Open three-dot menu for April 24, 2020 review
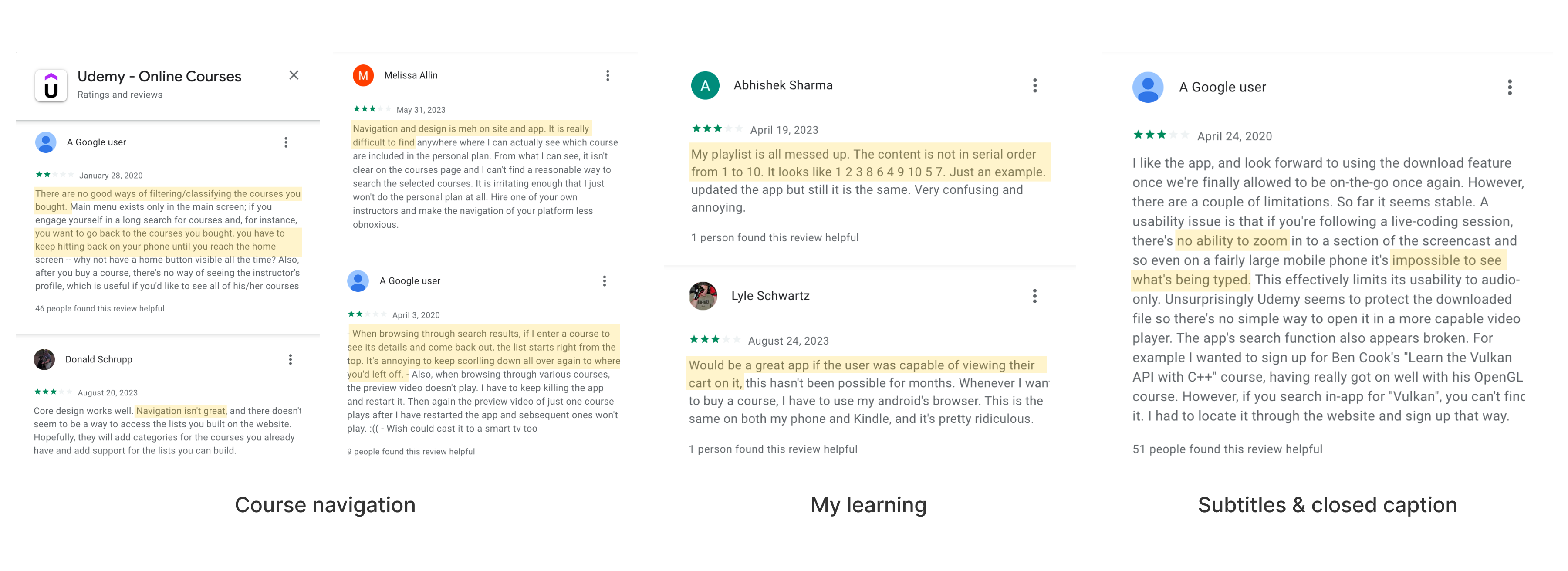The height and width of the screenshot is (571, 1568). (1509, 88)
